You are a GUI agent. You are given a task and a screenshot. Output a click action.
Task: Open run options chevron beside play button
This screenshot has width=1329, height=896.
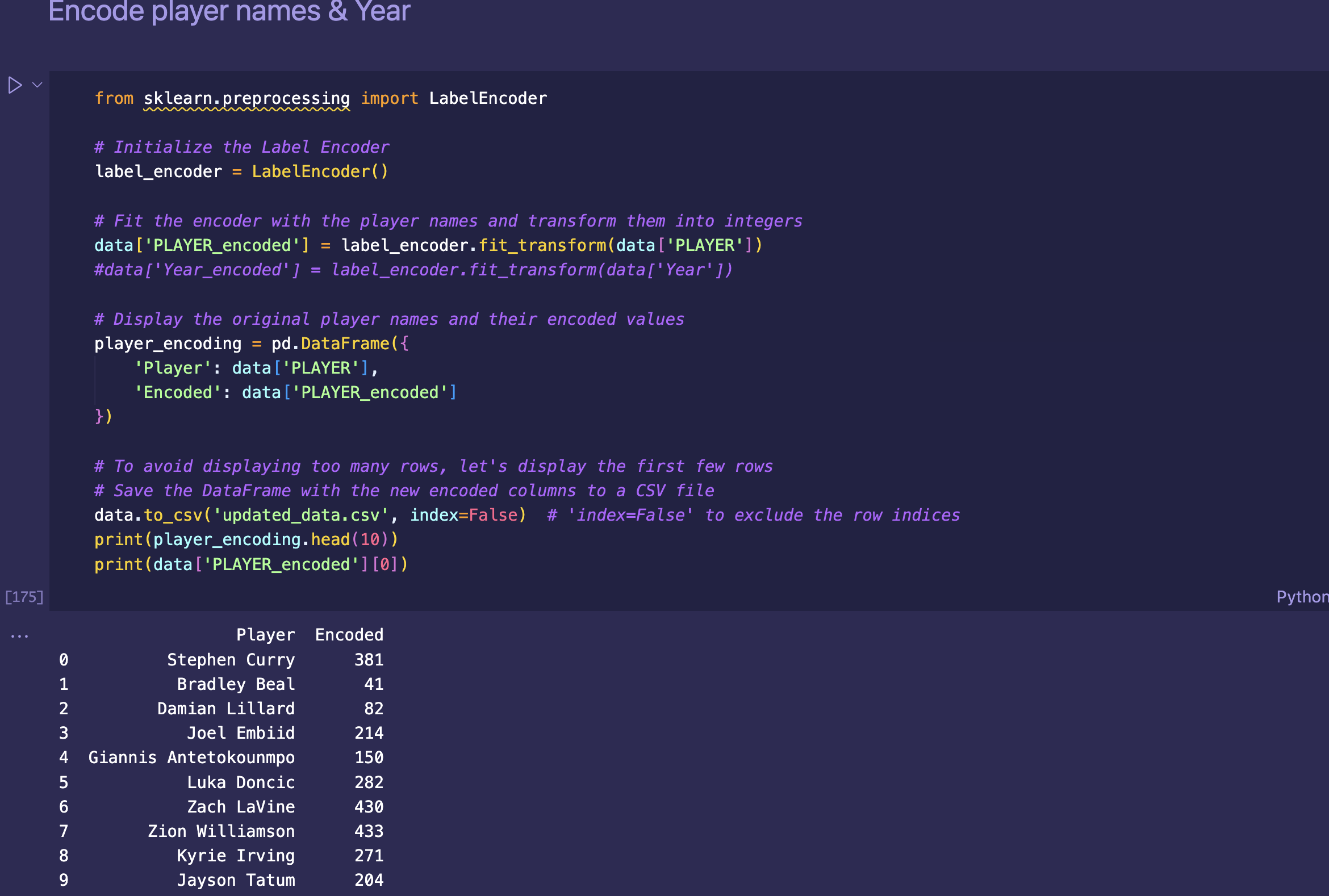coord(37,85)
